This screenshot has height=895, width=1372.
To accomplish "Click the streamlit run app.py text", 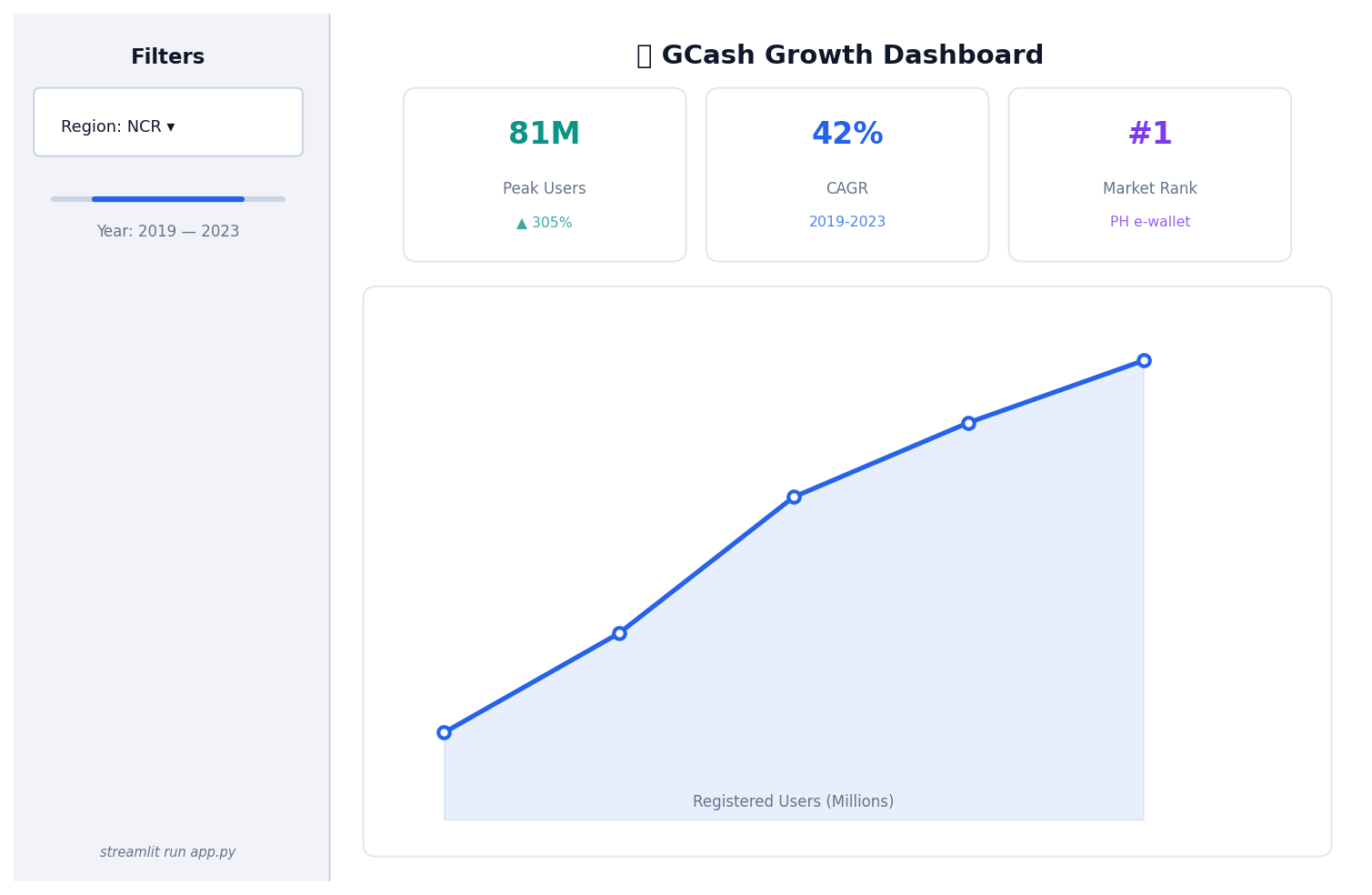I will [x=167, y=851].
